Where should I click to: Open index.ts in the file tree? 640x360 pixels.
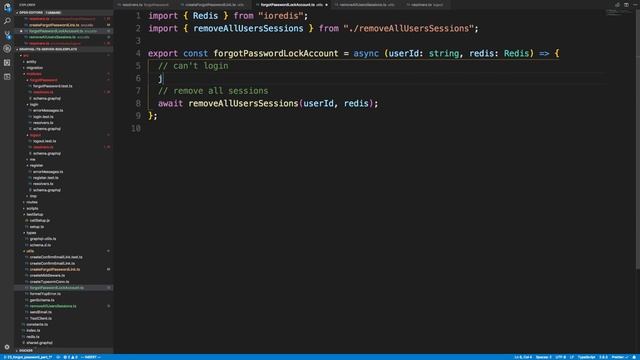pos(33,331)
